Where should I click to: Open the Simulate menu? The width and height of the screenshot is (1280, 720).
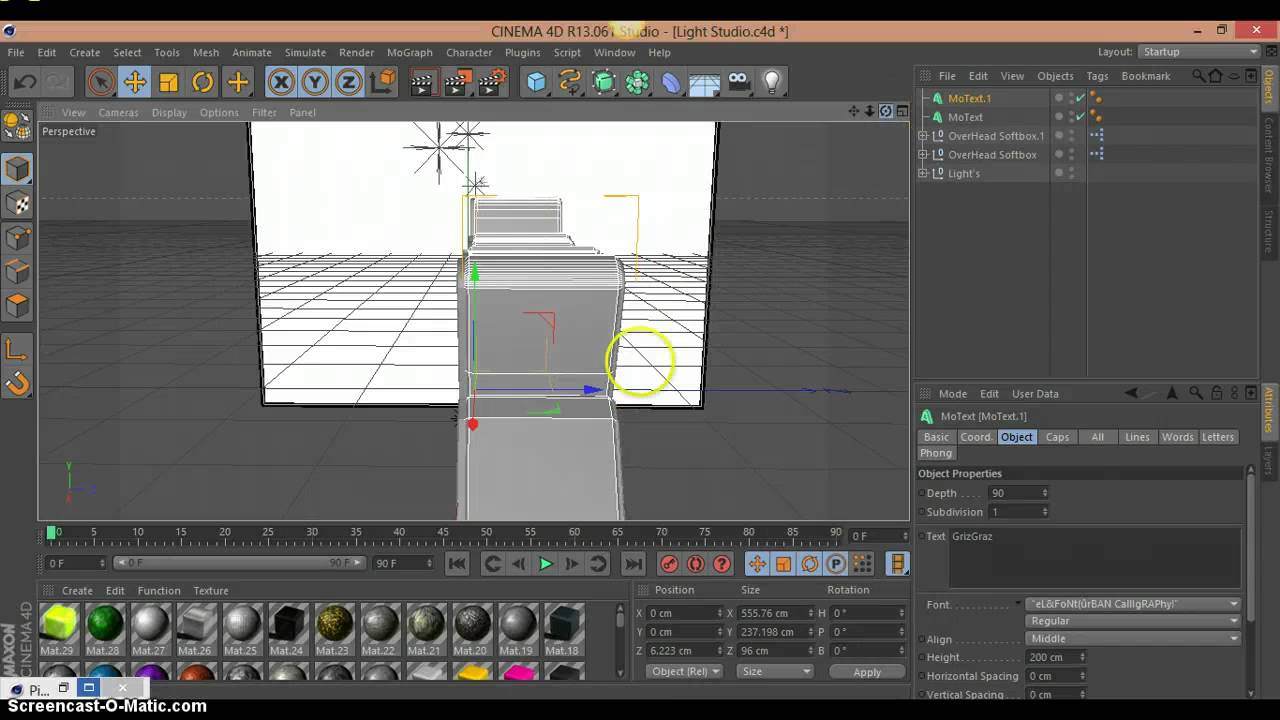click(305, 52)
